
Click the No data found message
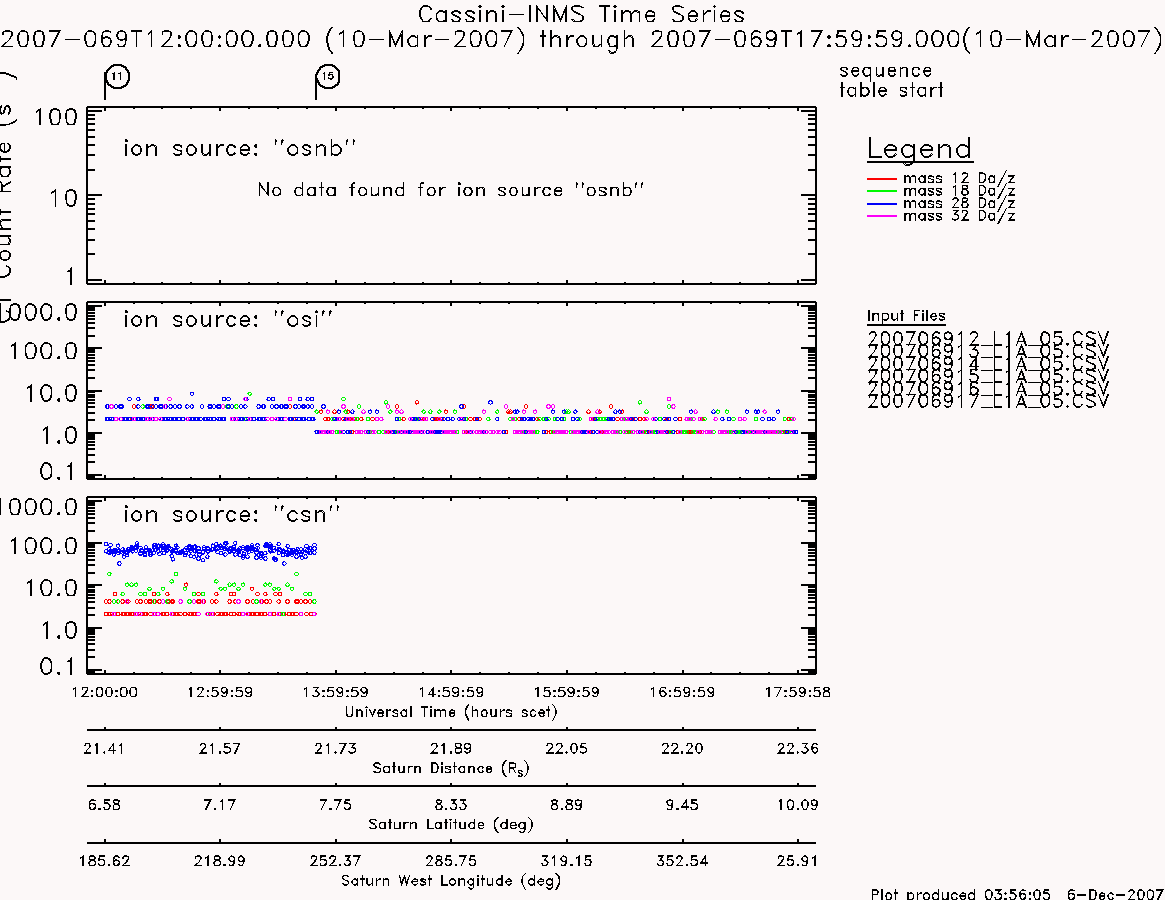tap(450, 190)
